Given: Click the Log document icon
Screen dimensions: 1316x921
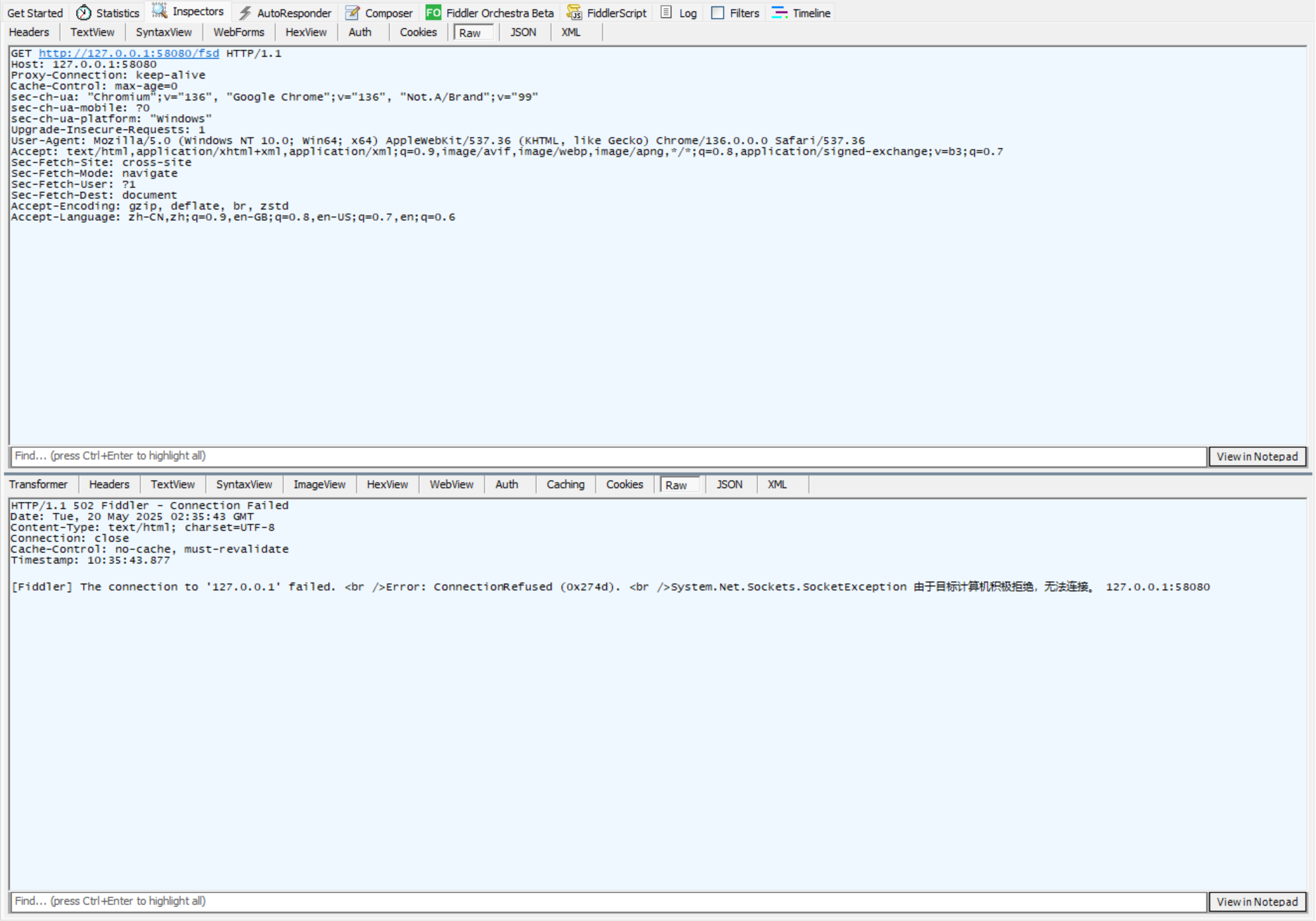Looking at the screenshot, I should (667, 13).
